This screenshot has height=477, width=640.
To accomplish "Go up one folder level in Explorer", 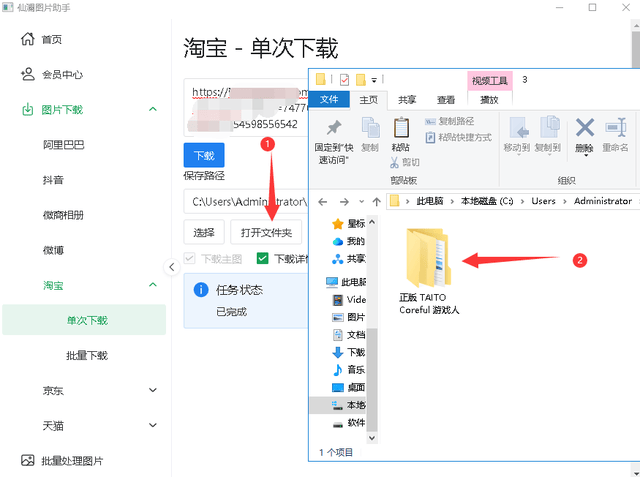I will (x=376, y=202).
